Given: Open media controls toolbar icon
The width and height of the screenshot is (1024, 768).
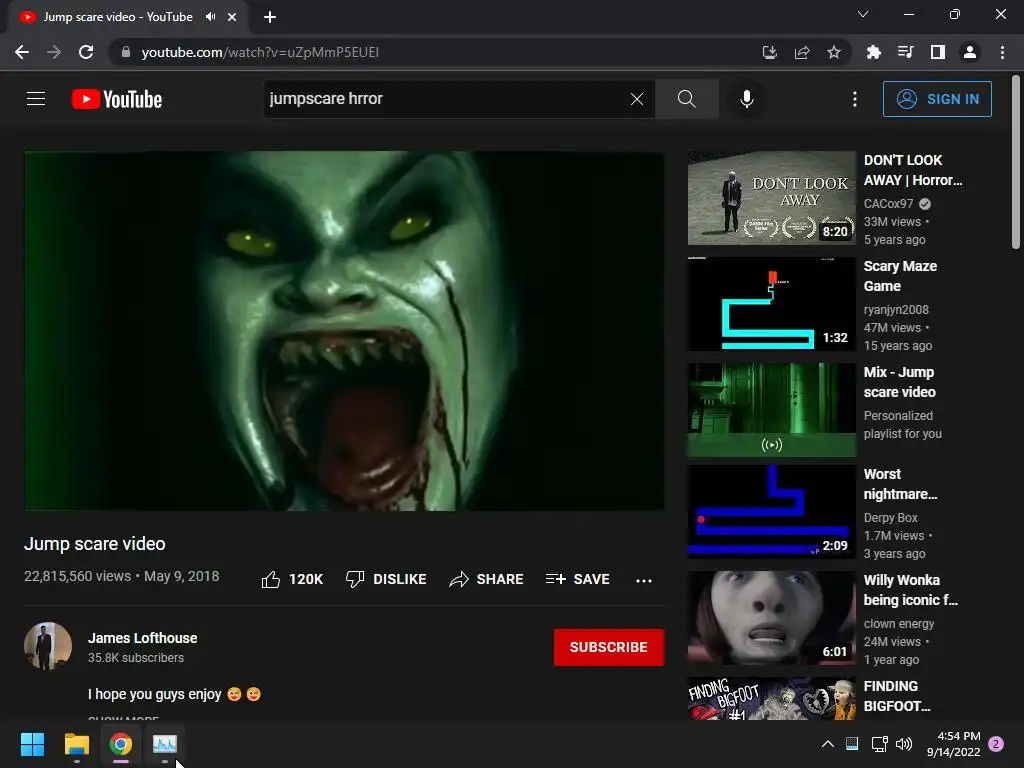Looking at the screenshot, I should (906, 52).
